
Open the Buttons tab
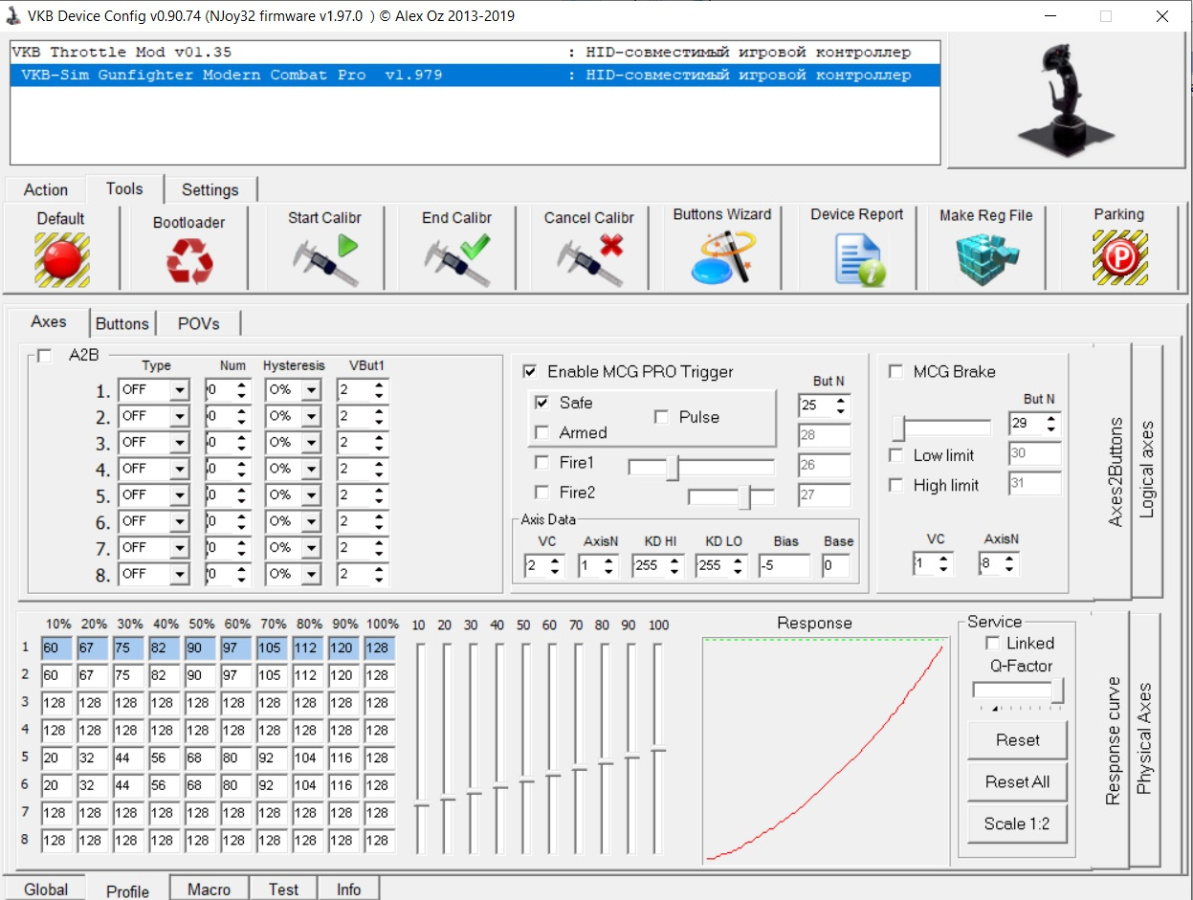pyautogui.click(x=122, y=323)
